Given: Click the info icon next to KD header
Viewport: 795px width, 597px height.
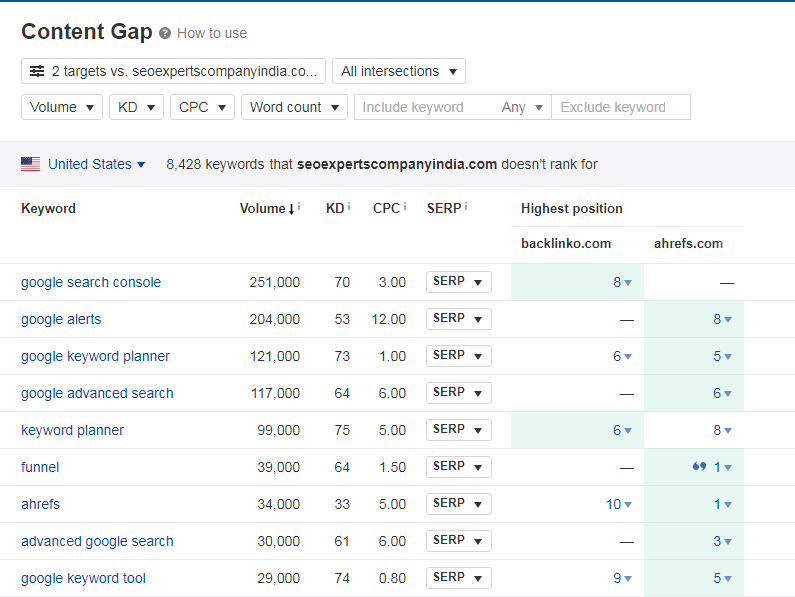Looking at the screenshot, I should (349, 206).
